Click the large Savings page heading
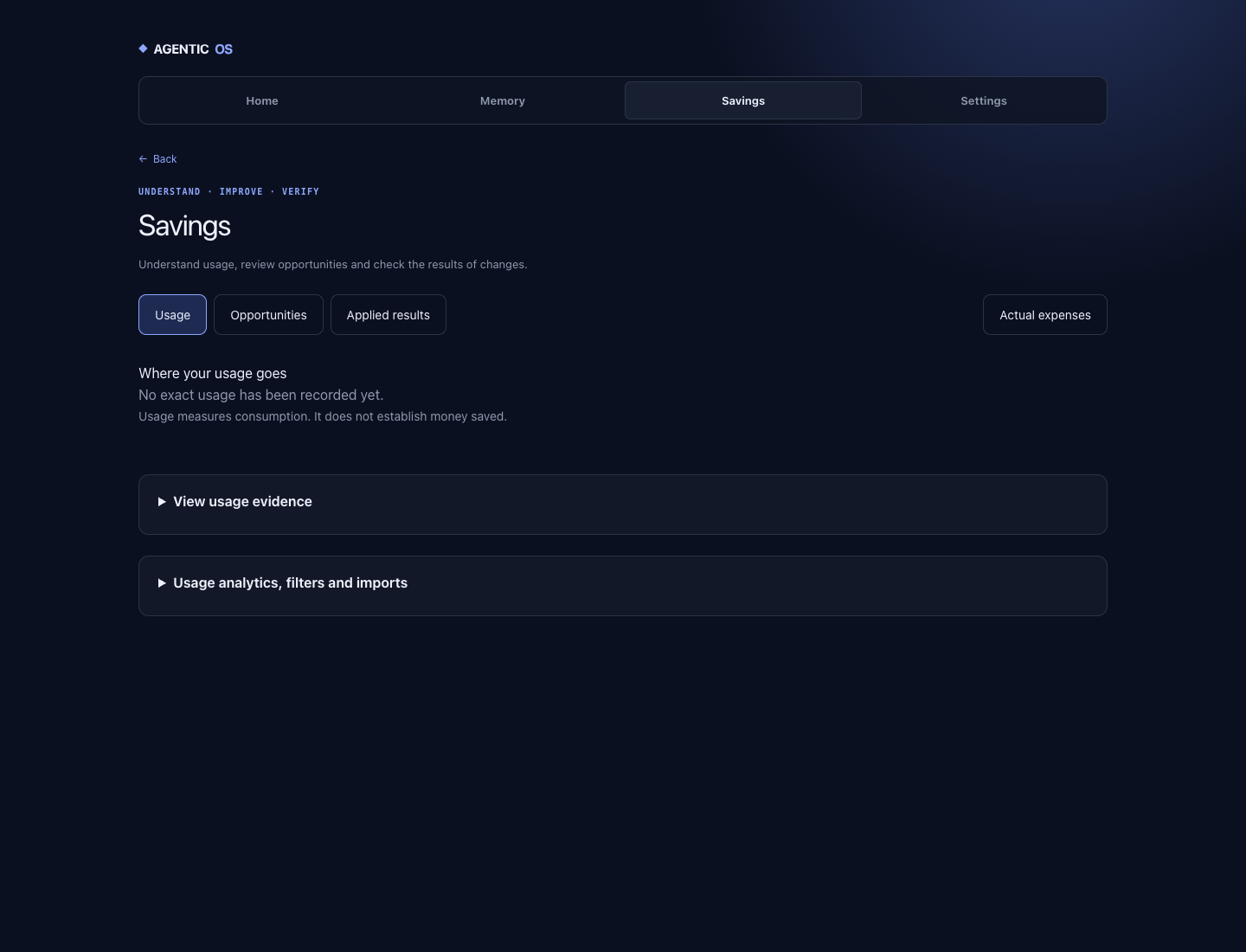The height and width of the screenshot is (952, 1246). click(x=184, y=226)
